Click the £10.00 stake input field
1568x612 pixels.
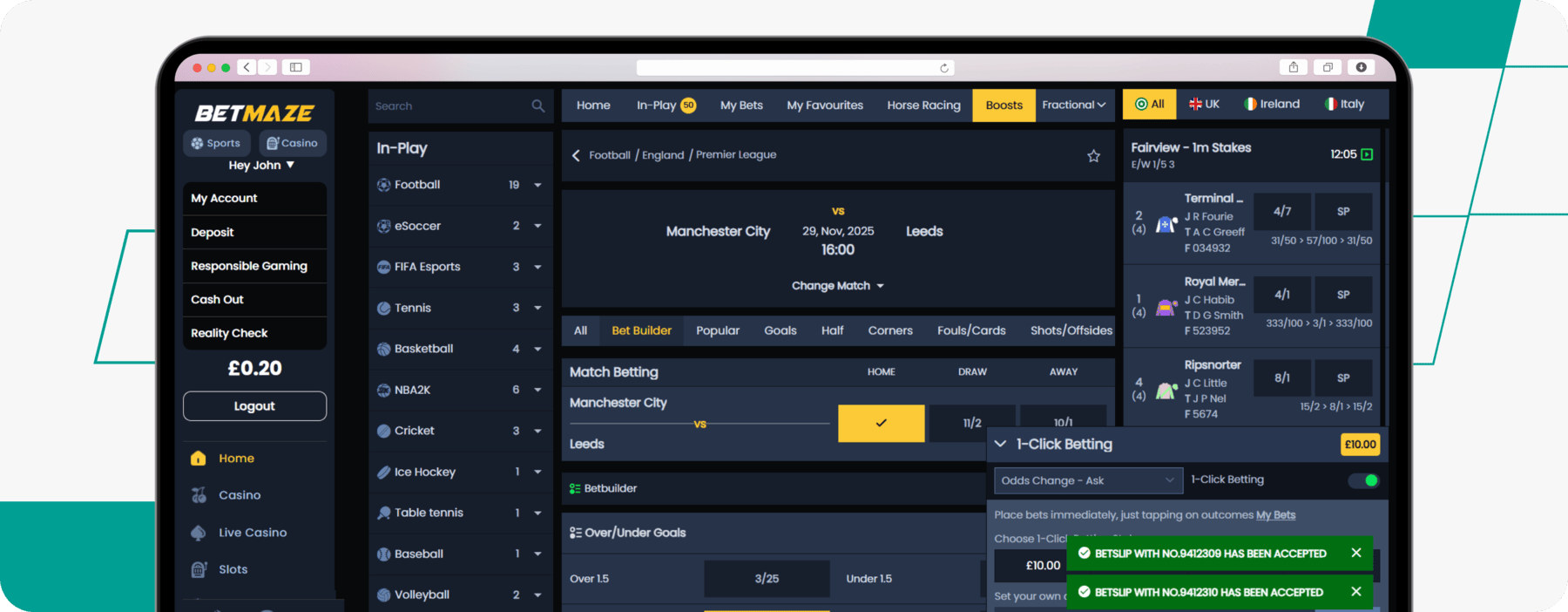(x=1029, y=565)
